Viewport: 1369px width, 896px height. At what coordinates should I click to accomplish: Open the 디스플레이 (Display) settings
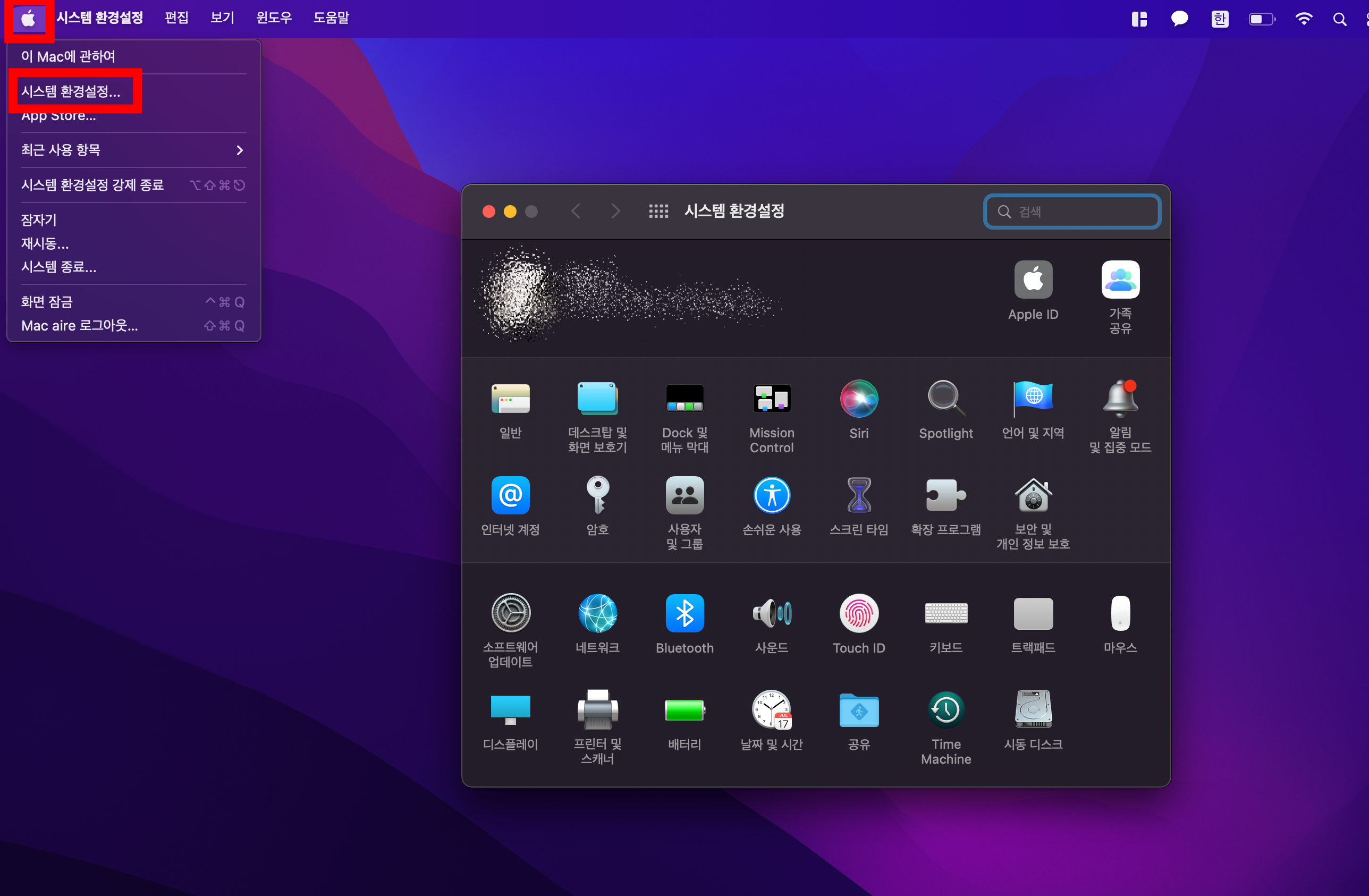[x=510, y=709]
